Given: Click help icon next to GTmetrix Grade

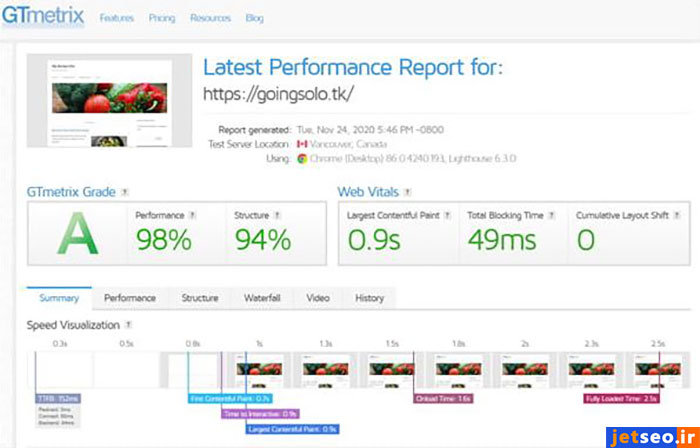Looking at the screenshot, I should [x=124, y=191].
